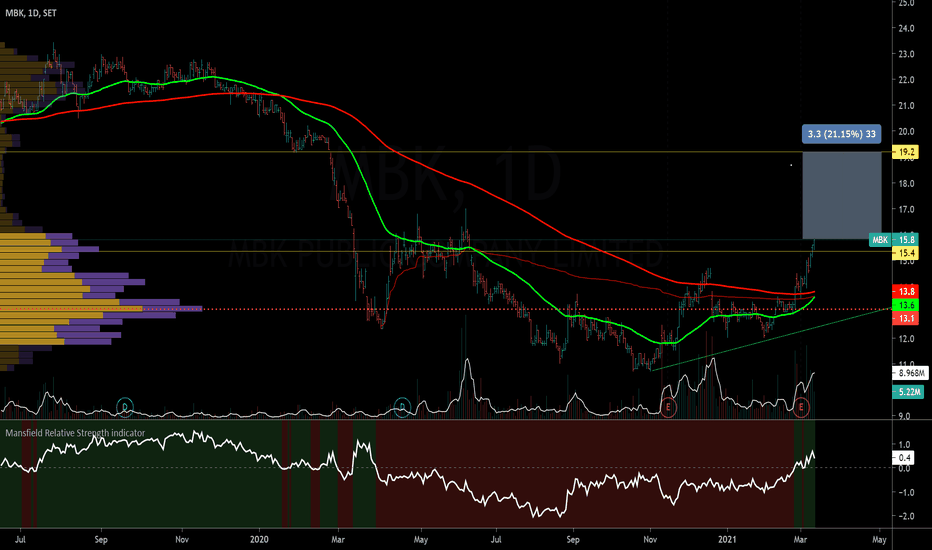This screenshot has height=550, width=932.
Task: Click the yellow 15.4 price label
Action: pos(906,253)
